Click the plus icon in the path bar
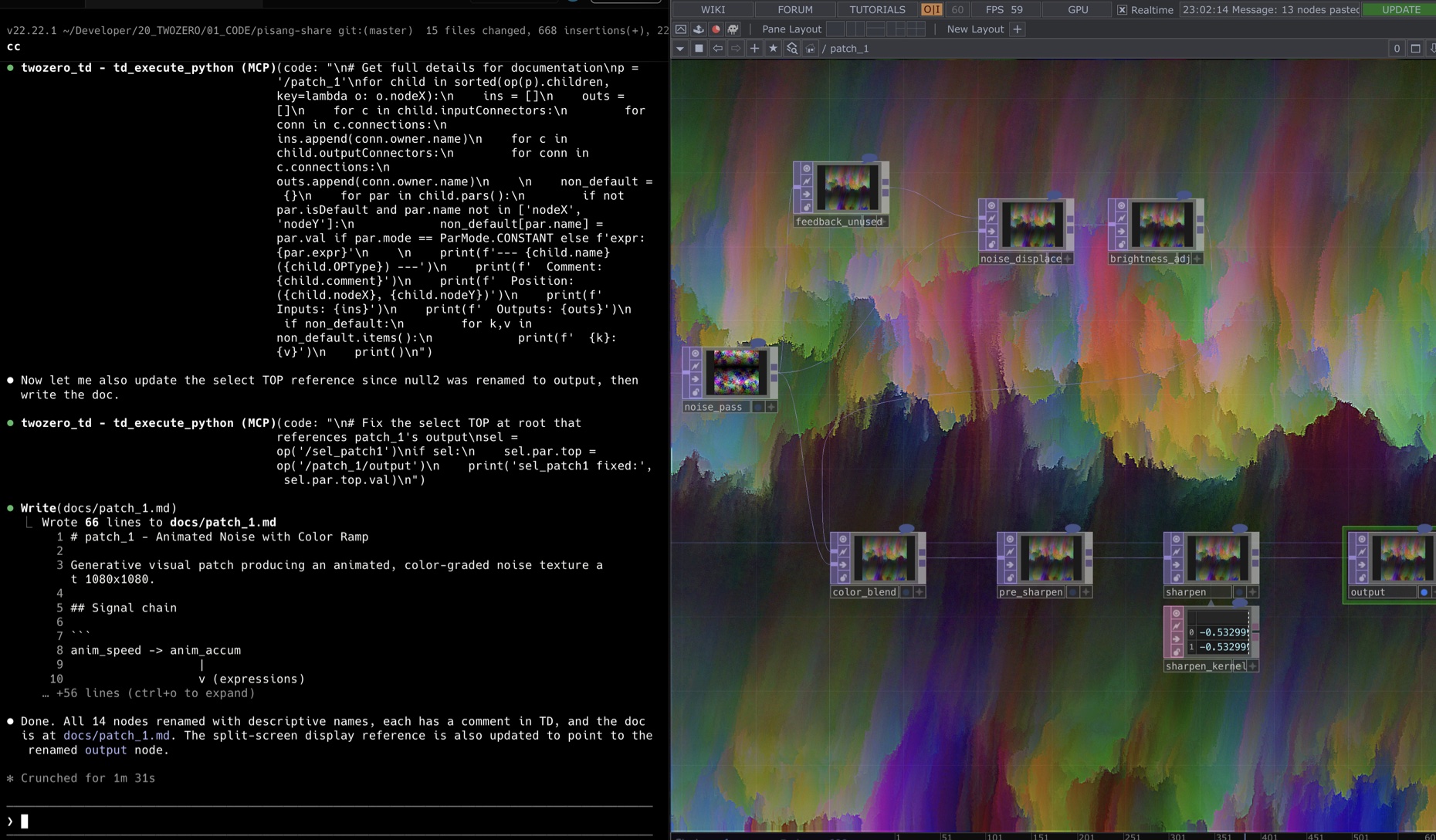This screenshot has width=1436, height=840. (754, 49)
